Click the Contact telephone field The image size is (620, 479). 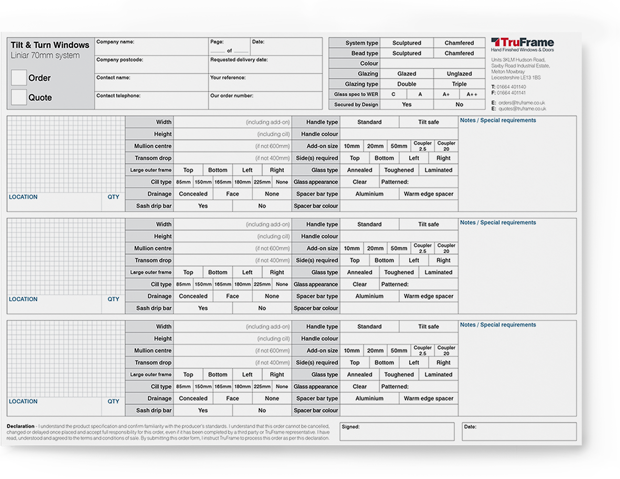(151, 100)
